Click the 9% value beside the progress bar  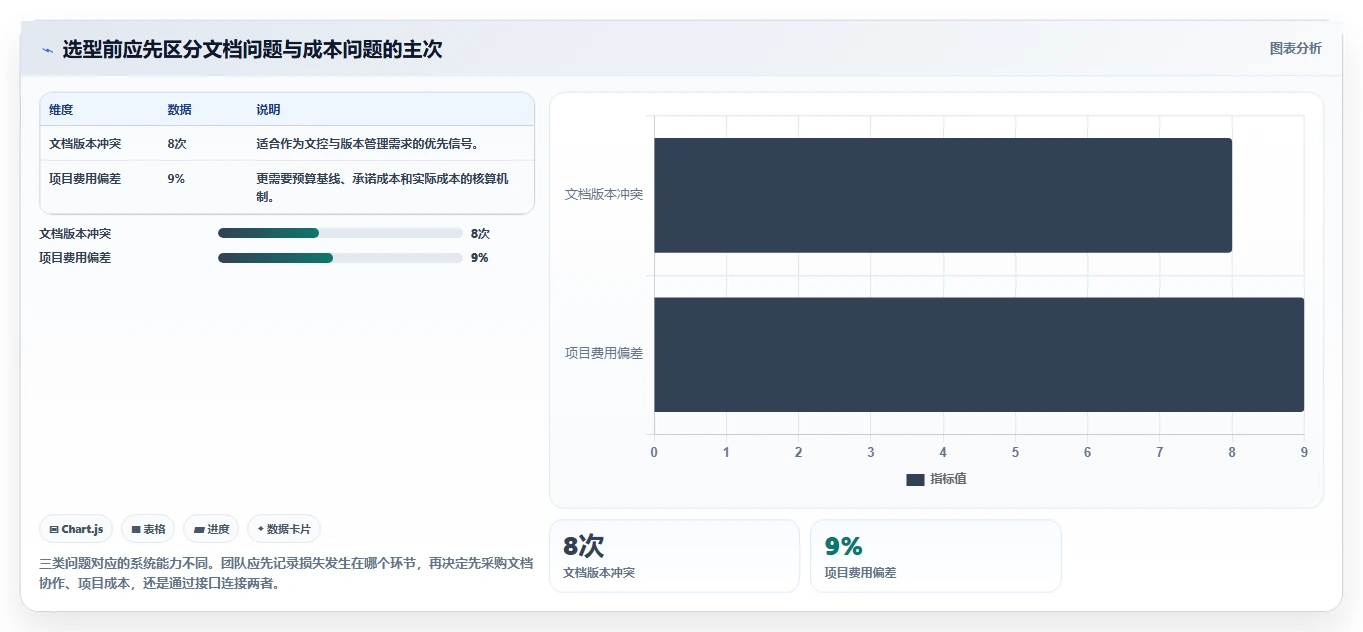[479, 258]
